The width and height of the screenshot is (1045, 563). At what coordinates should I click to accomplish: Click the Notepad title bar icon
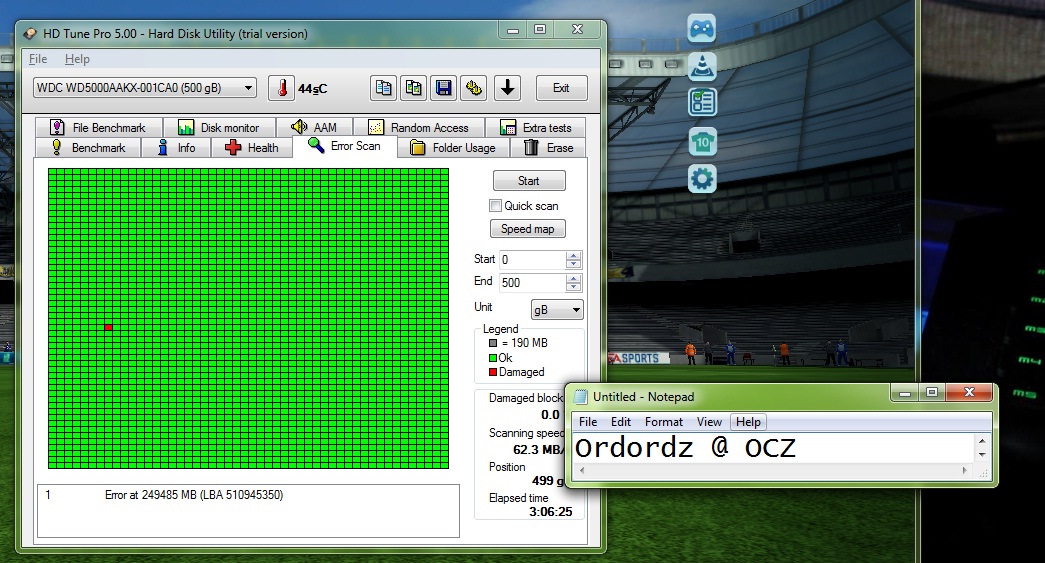(x=580, y=397)
